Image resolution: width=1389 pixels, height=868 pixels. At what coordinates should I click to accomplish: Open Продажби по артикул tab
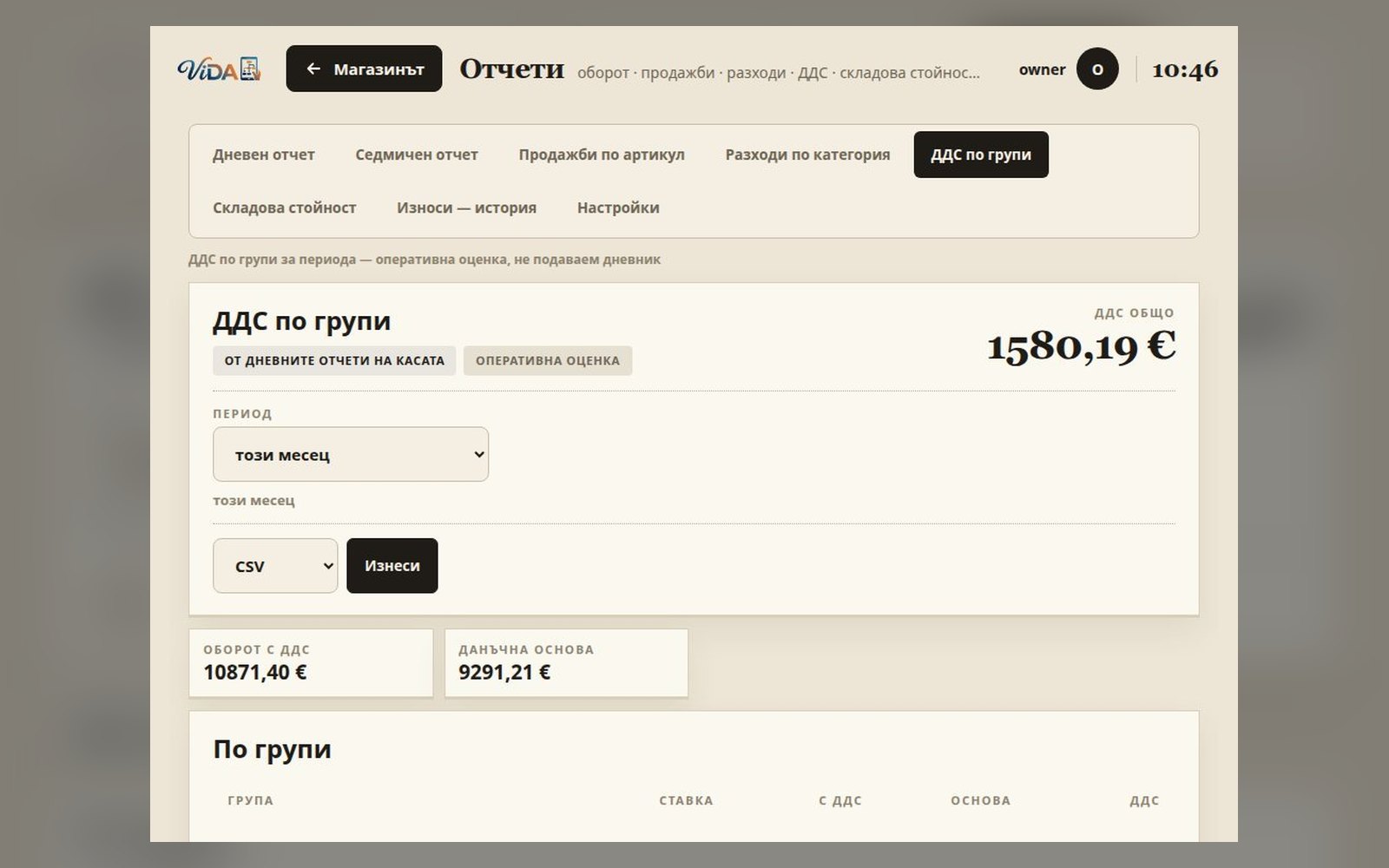coord(602,155)
